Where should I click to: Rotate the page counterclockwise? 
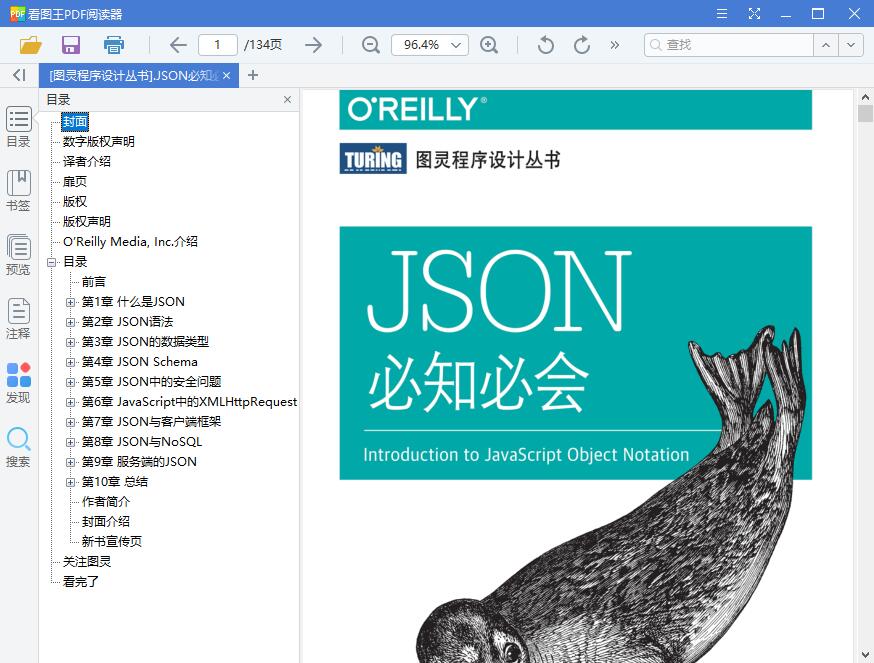click(546, 45)
